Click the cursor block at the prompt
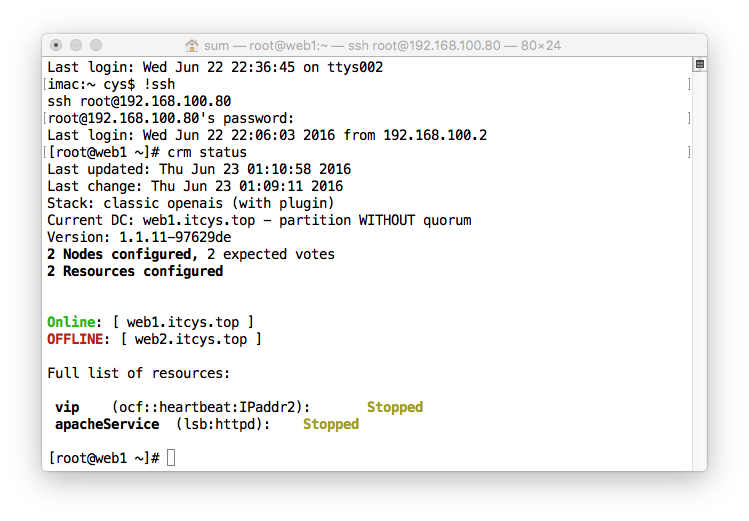 [171, 457]
